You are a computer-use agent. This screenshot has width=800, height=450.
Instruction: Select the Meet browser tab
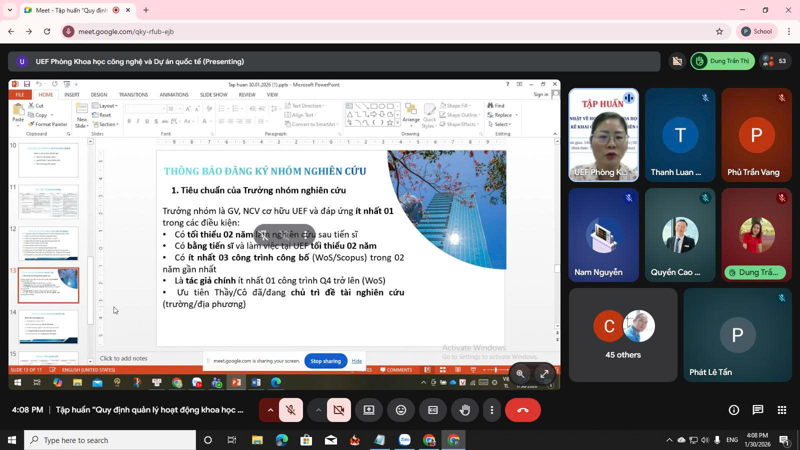pyautogui.click(x=70, y=10)
